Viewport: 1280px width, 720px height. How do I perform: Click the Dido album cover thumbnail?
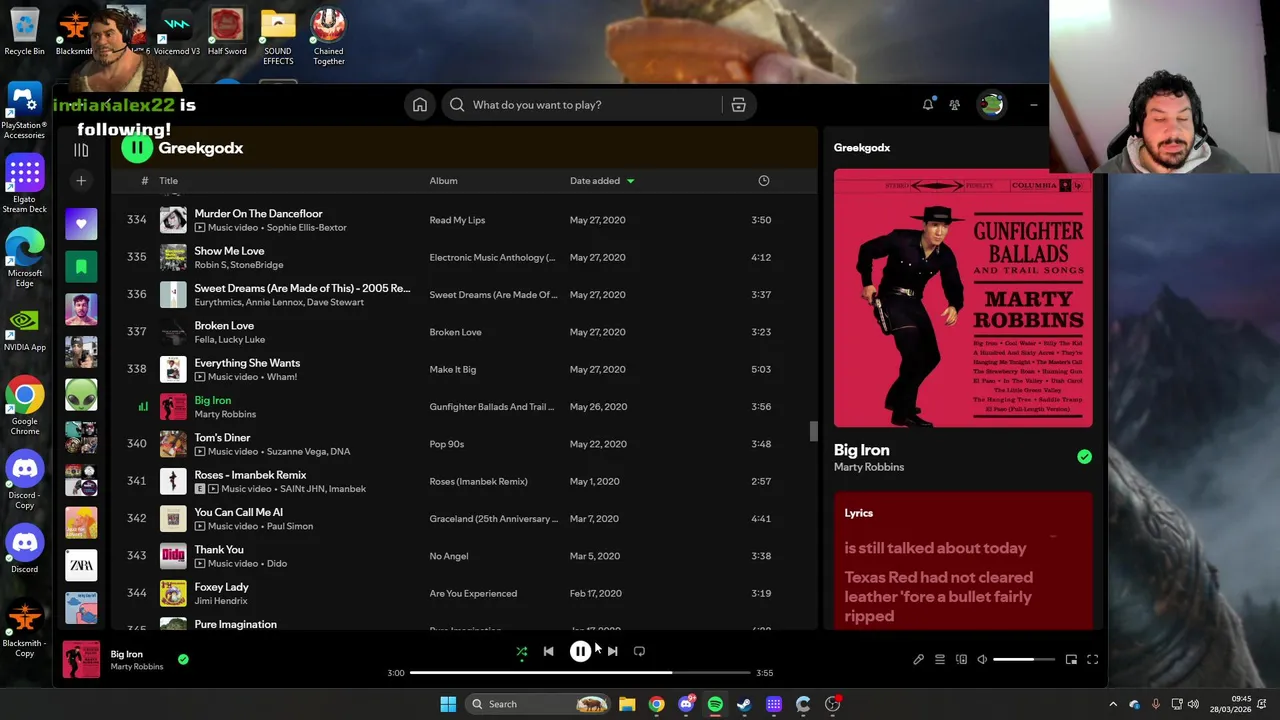pos(173,556)
